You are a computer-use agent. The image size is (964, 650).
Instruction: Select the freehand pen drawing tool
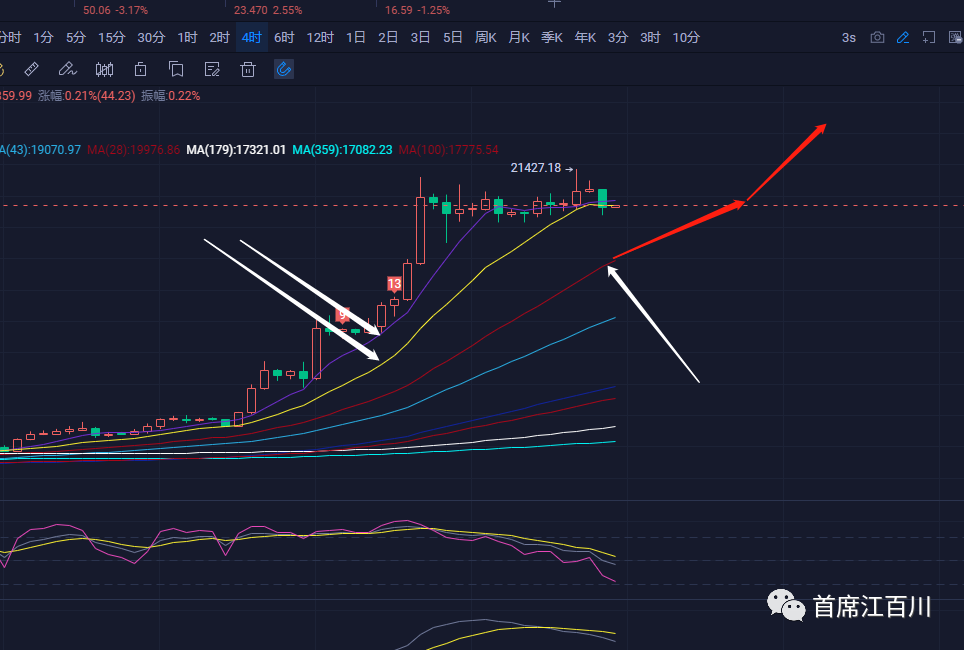pos(67,69)
